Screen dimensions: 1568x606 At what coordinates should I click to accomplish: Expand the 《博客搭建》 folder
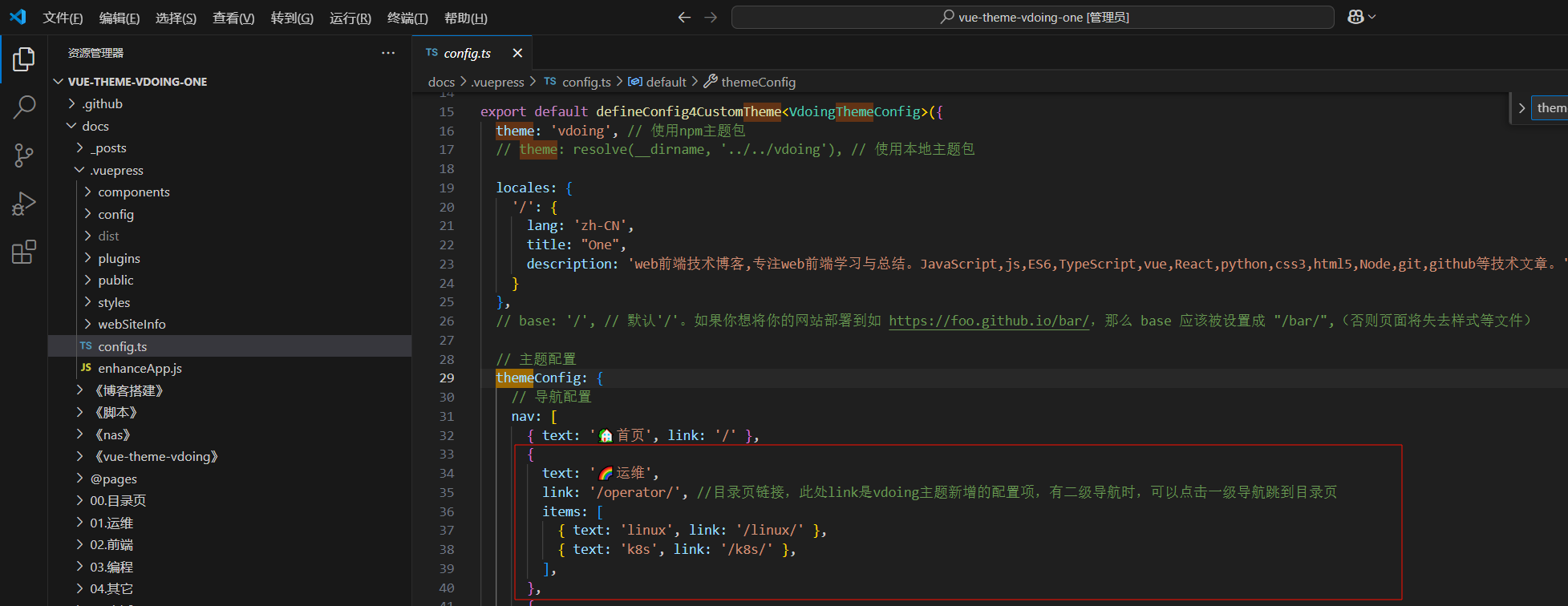229,390
